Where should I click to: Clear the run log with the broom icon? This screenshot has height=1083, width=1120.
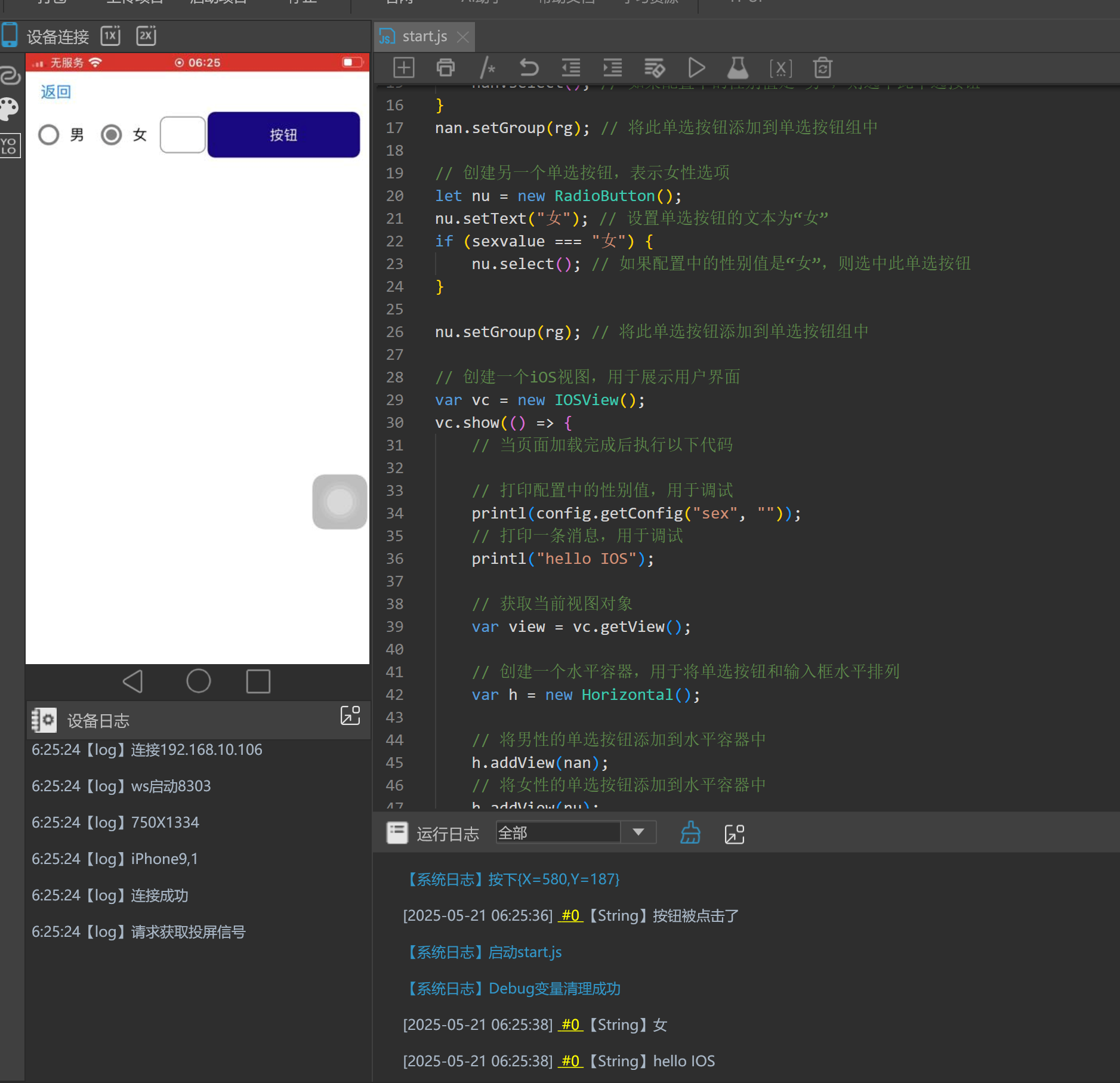[x=690, y=832]
